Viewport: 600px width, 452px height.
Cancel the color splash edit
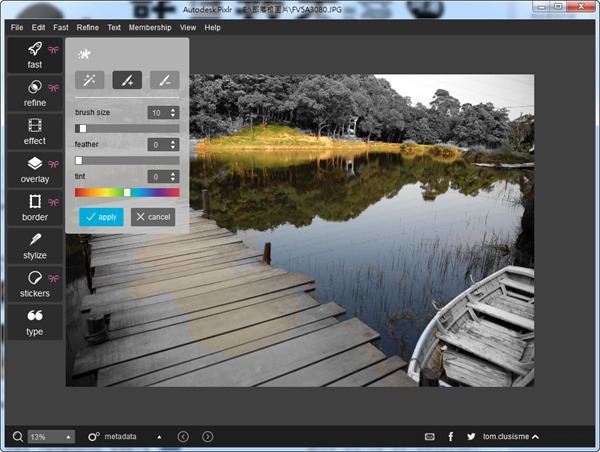(153, 217)
